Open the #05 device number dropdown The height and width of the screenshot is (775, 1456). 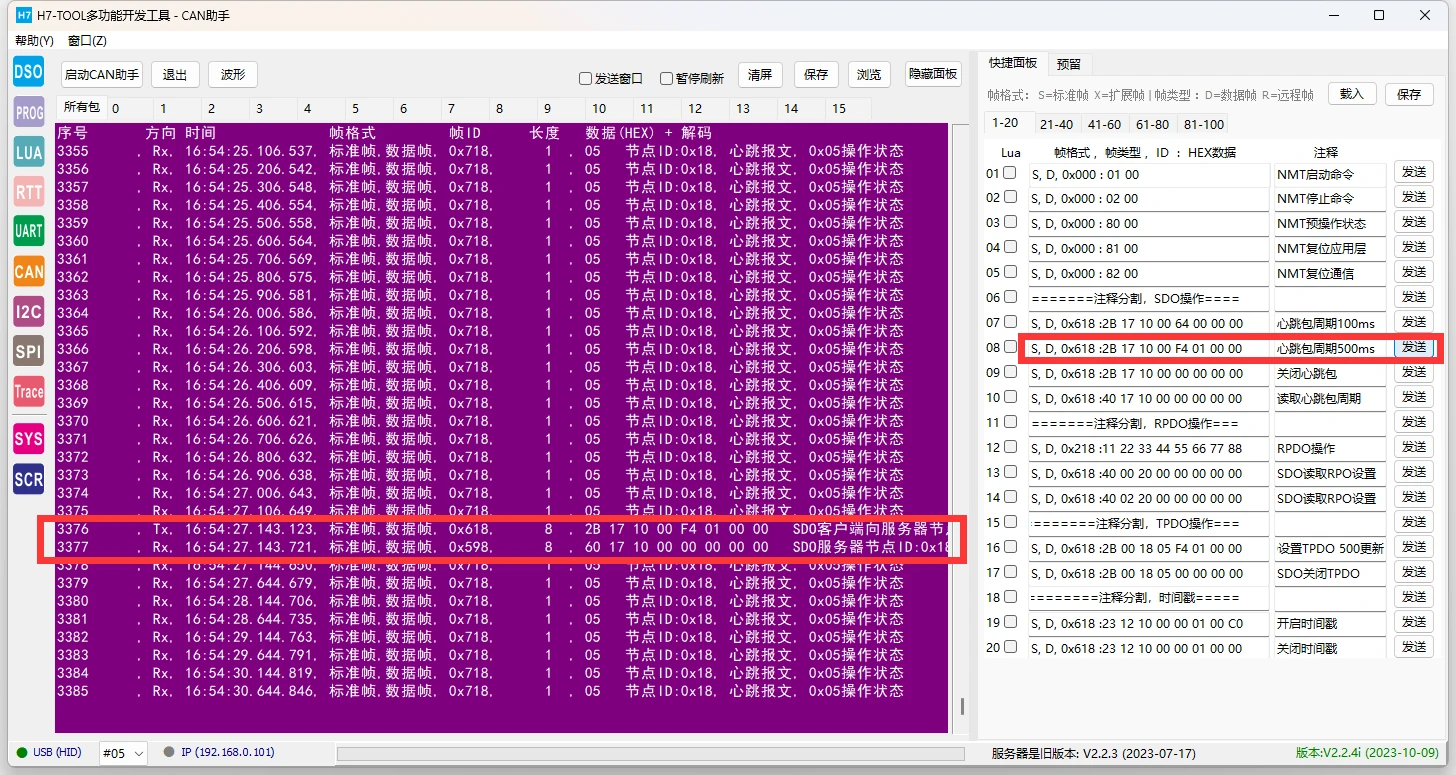click(124, 753)
